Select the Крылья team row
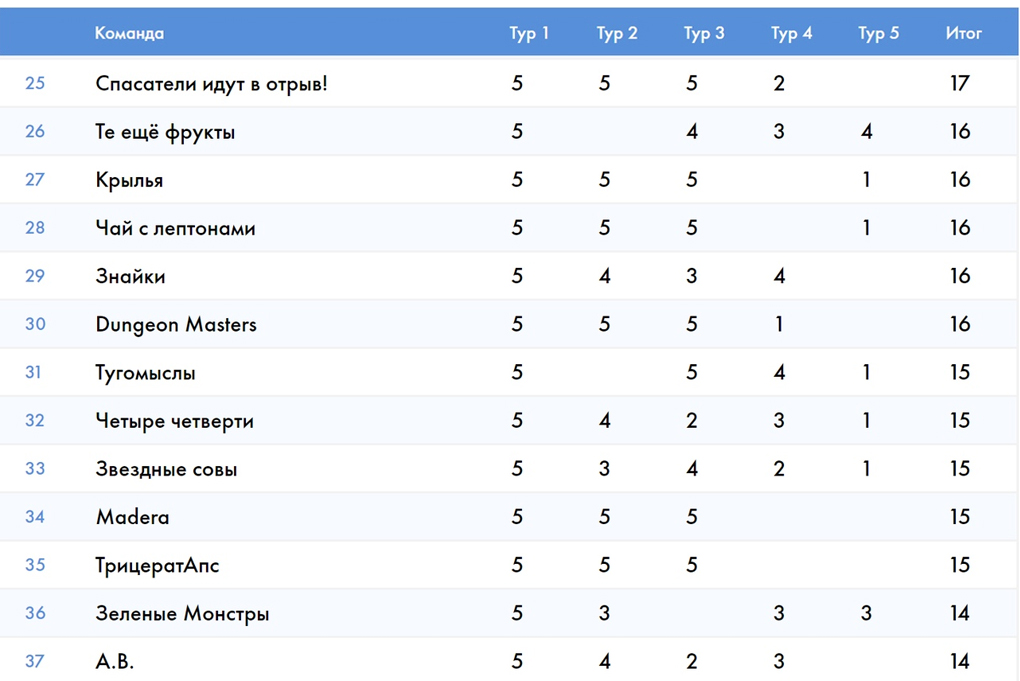Image resolution: width=1020 pixels, height=681 pixels. point(510,180)
